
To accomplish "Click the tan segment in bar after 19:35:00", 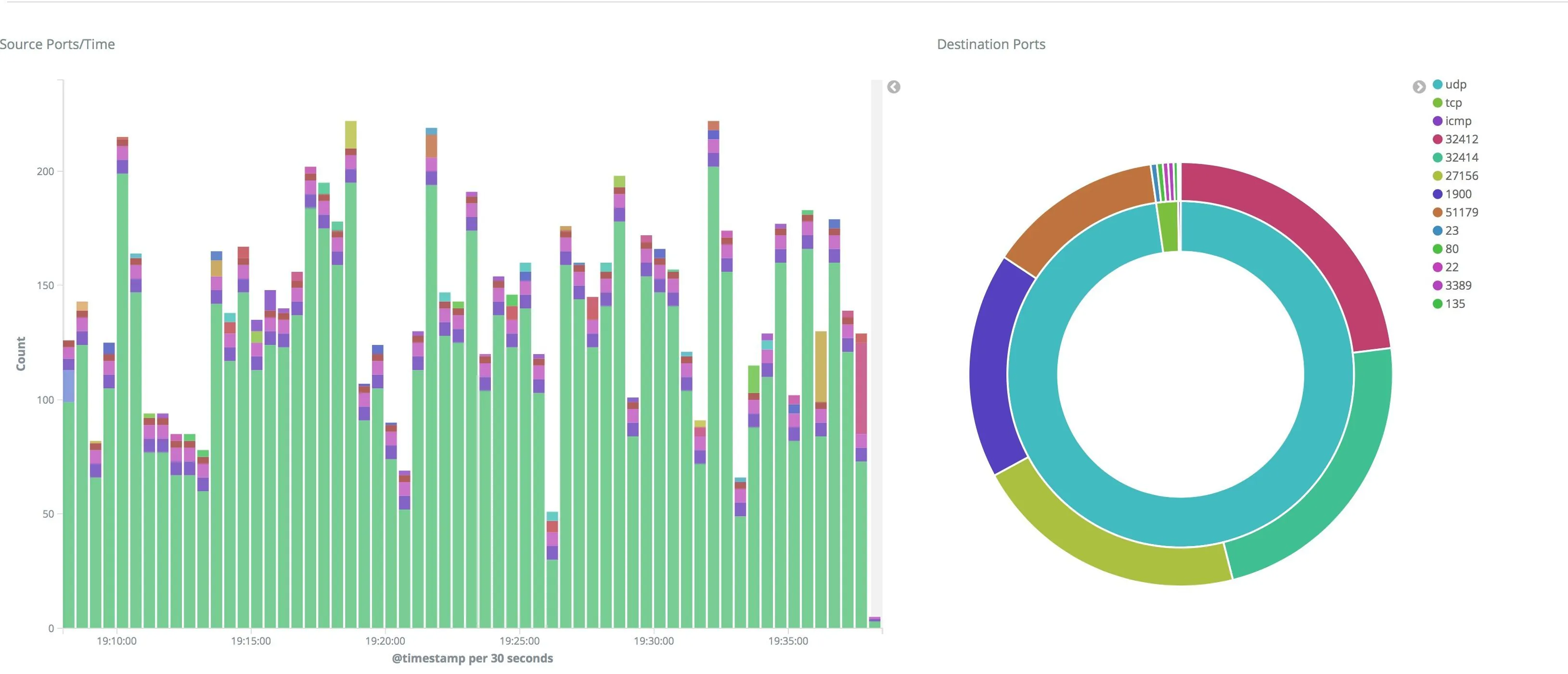I will 821,367.
